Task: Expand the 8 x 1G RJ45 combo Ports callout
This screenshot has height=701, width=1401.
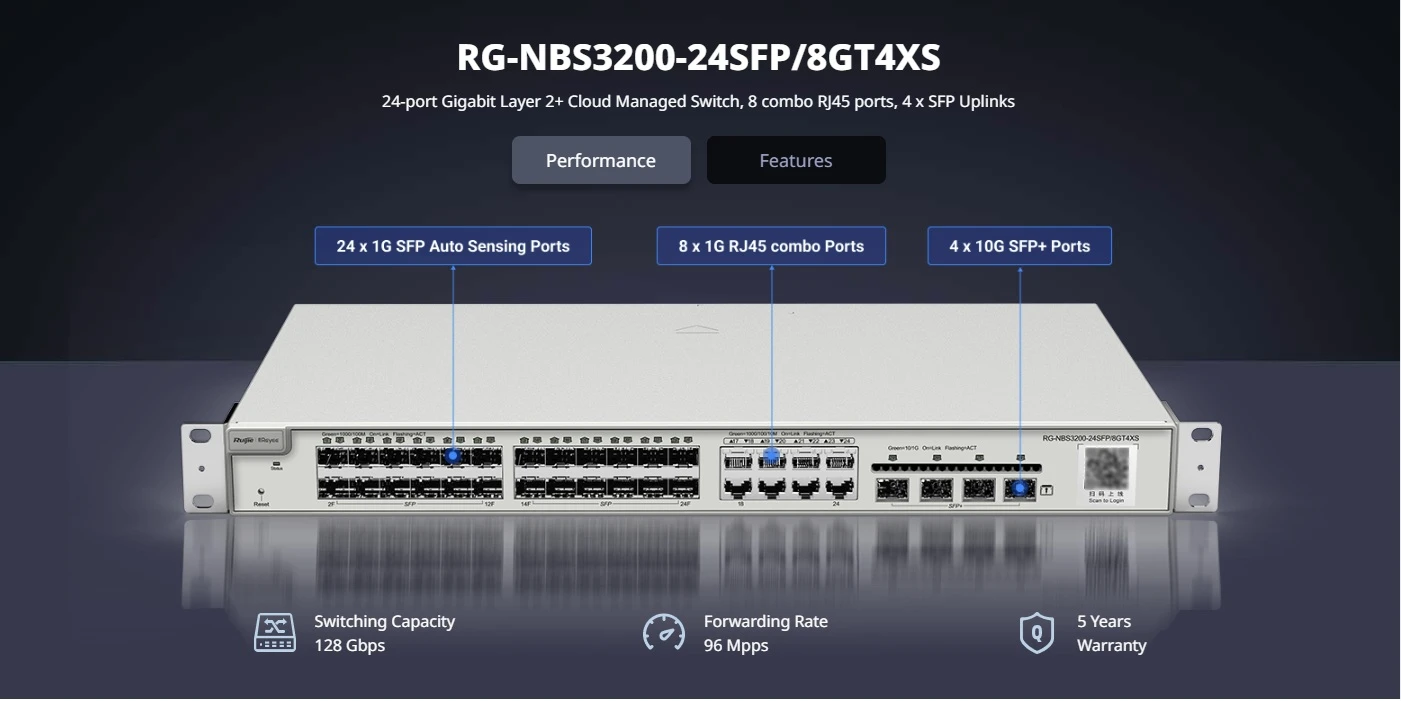Action: [771, 245]
